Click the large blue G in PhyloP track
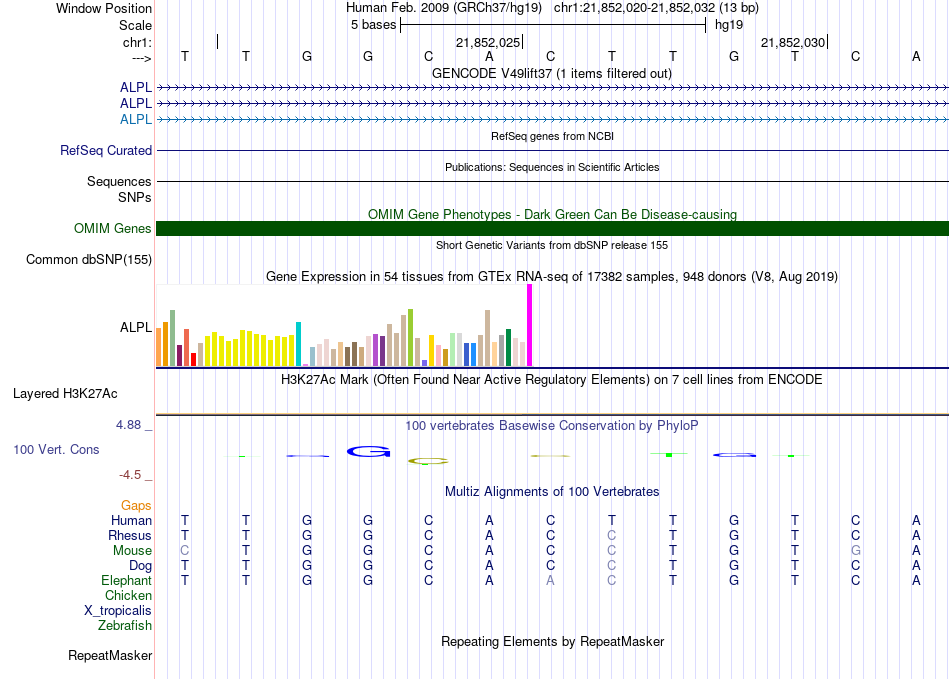The image size is (950, 679). (x=368, y=451)
